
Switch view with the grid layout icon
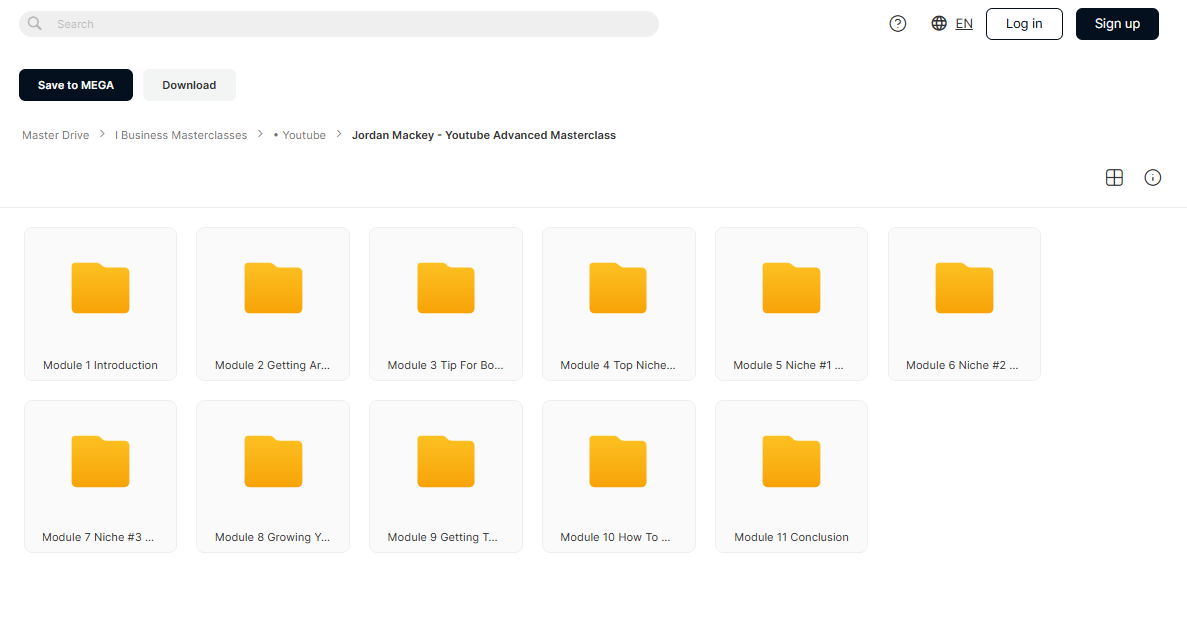tap(1114, 178)
